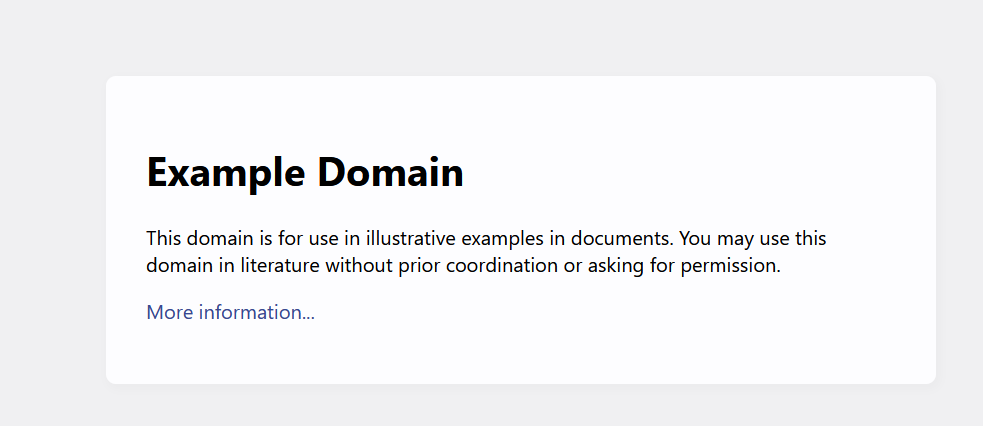Image resolution: width=983 pixels, height=426 pixels.
Task: Click the first line of paragraph text
Action: (485, 239)
